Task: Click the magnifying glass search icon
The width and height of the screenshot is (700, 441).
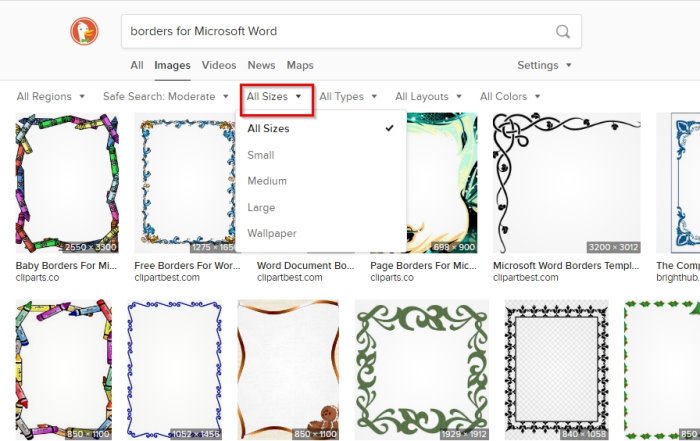Action: [x=563, y=32]
